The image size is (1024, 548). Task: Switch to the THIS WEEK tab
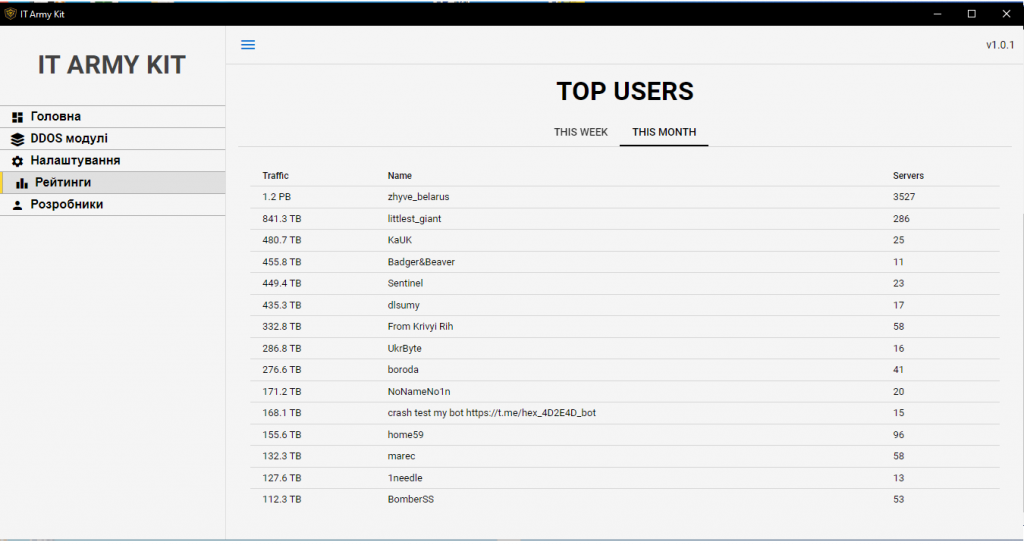(x=581, y=132)
